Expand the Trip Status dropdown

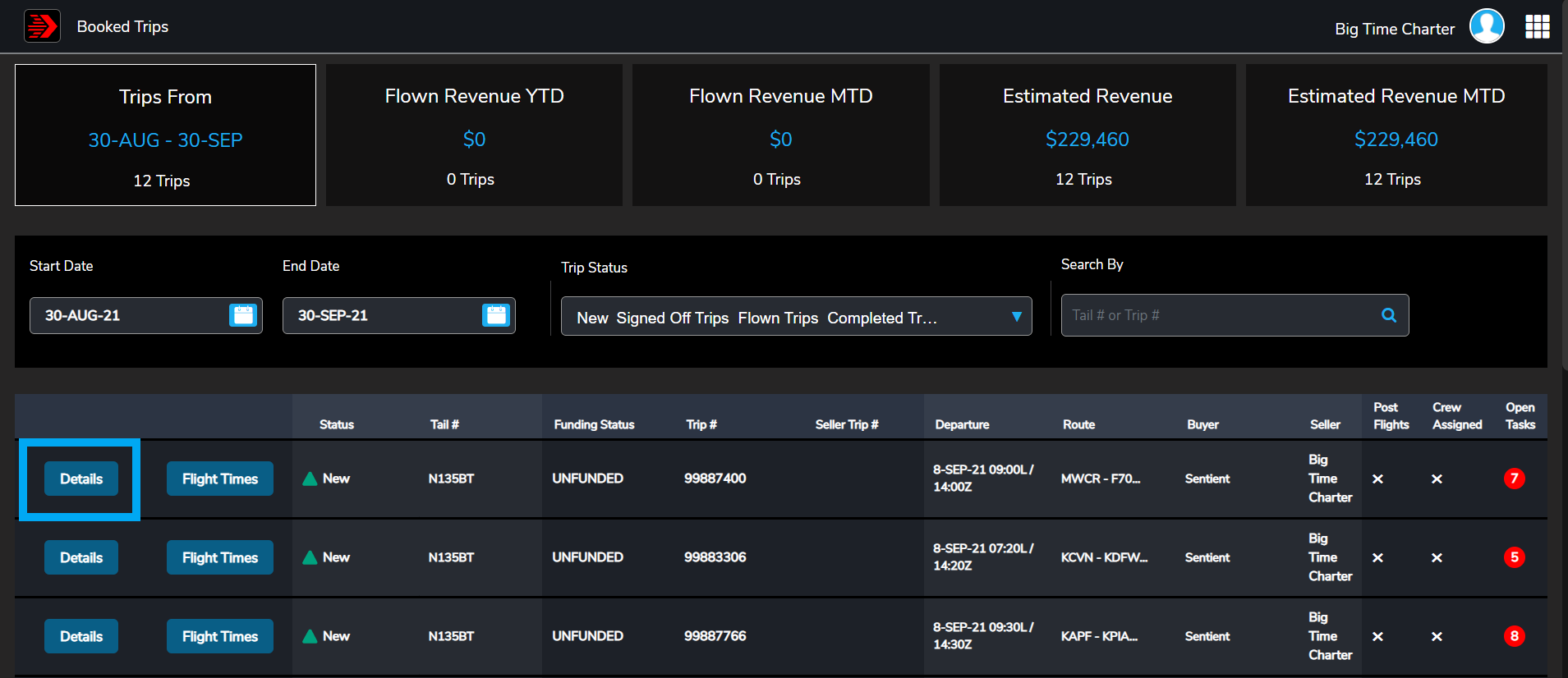1016,317
